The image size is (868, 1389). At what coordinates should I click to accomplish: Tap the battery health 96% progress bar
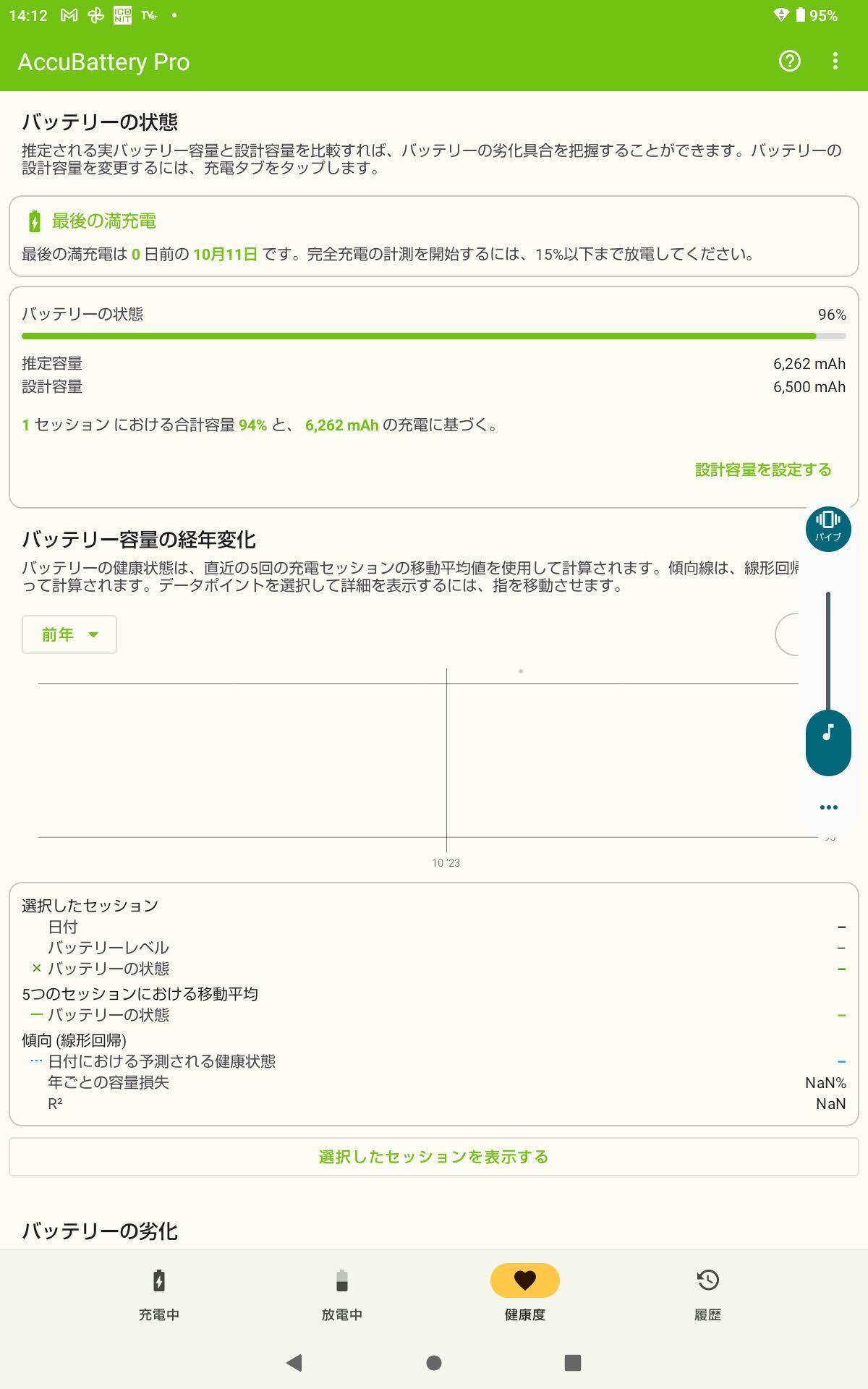(434, 336)
